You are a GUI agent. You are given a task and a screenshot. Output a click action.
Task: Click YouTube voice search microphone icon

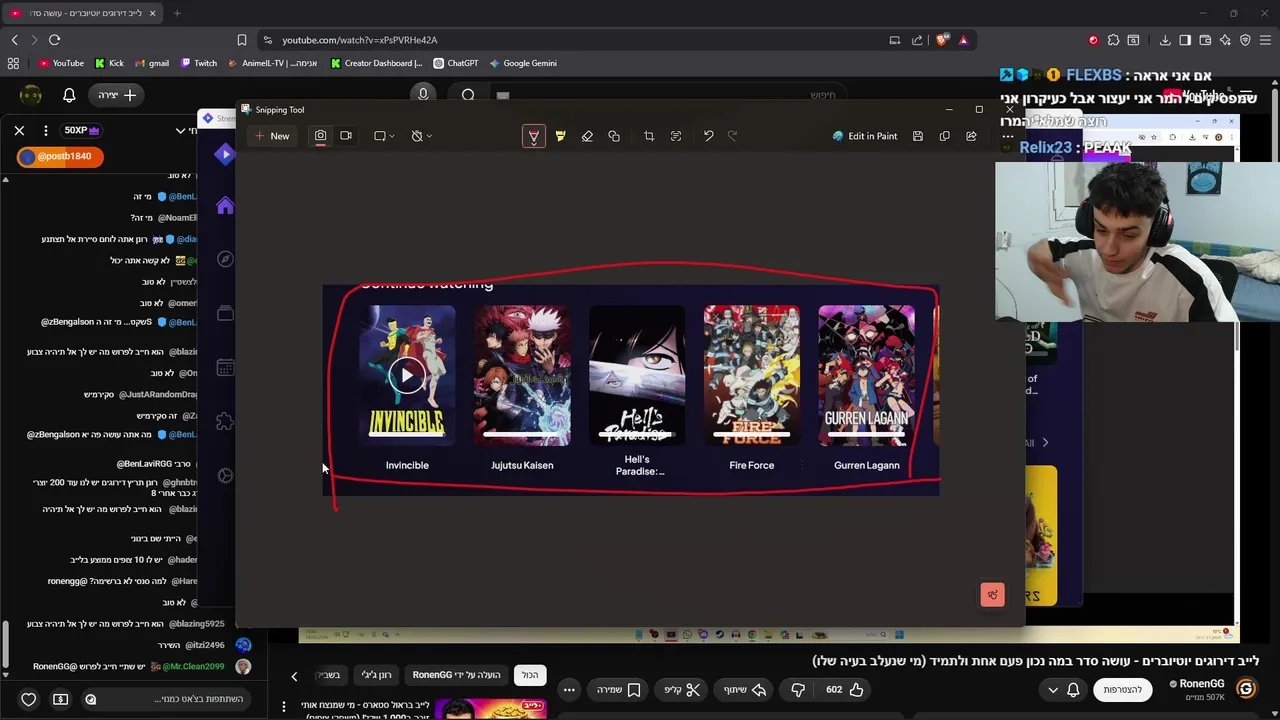click(423, 95)
